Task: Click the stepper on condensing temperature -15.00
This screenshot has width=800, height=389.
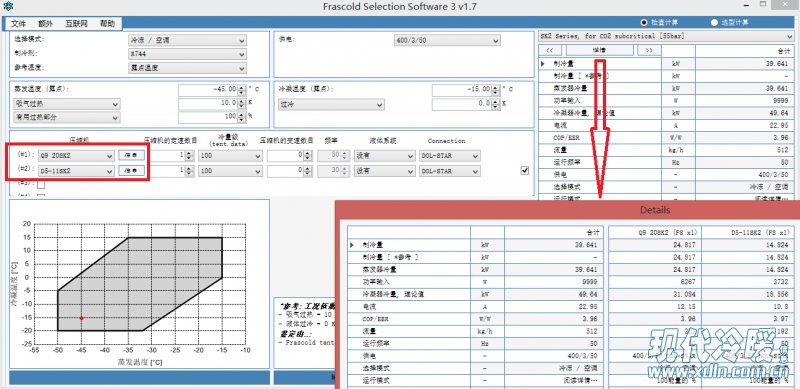Action: coord(494,89)
